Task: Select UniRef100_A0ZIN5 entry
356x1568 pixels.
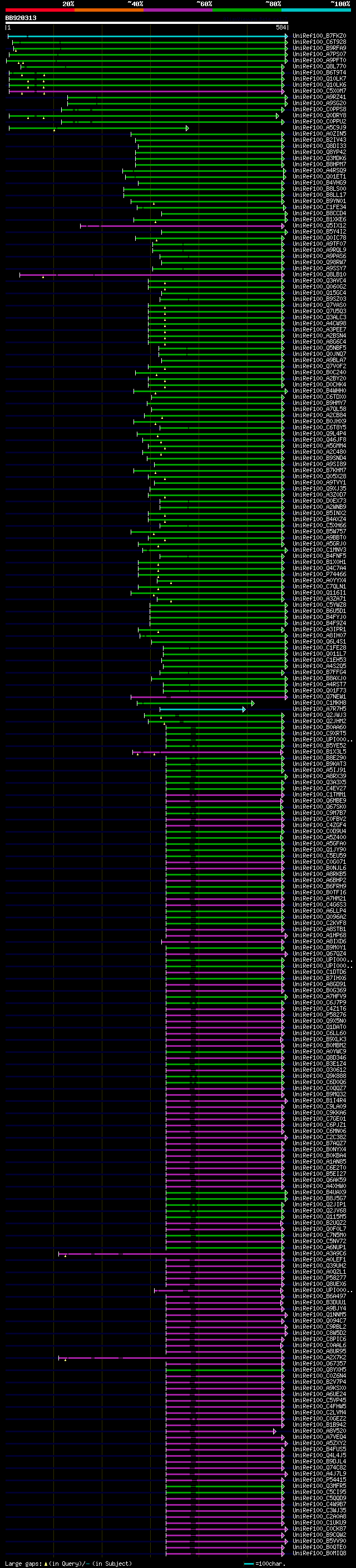Action: click(319, 134)
